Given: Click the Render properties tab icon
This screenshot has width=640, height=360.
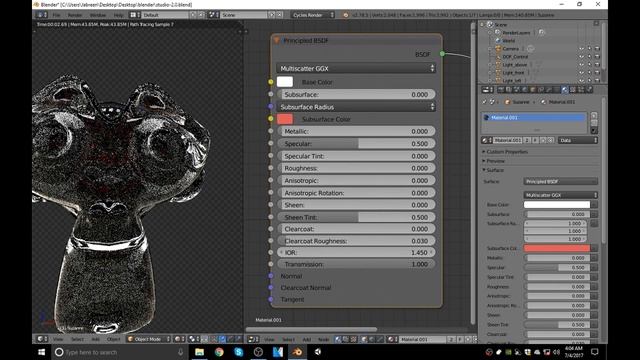Looking at the screenshot, I should [x=500, y=90].
